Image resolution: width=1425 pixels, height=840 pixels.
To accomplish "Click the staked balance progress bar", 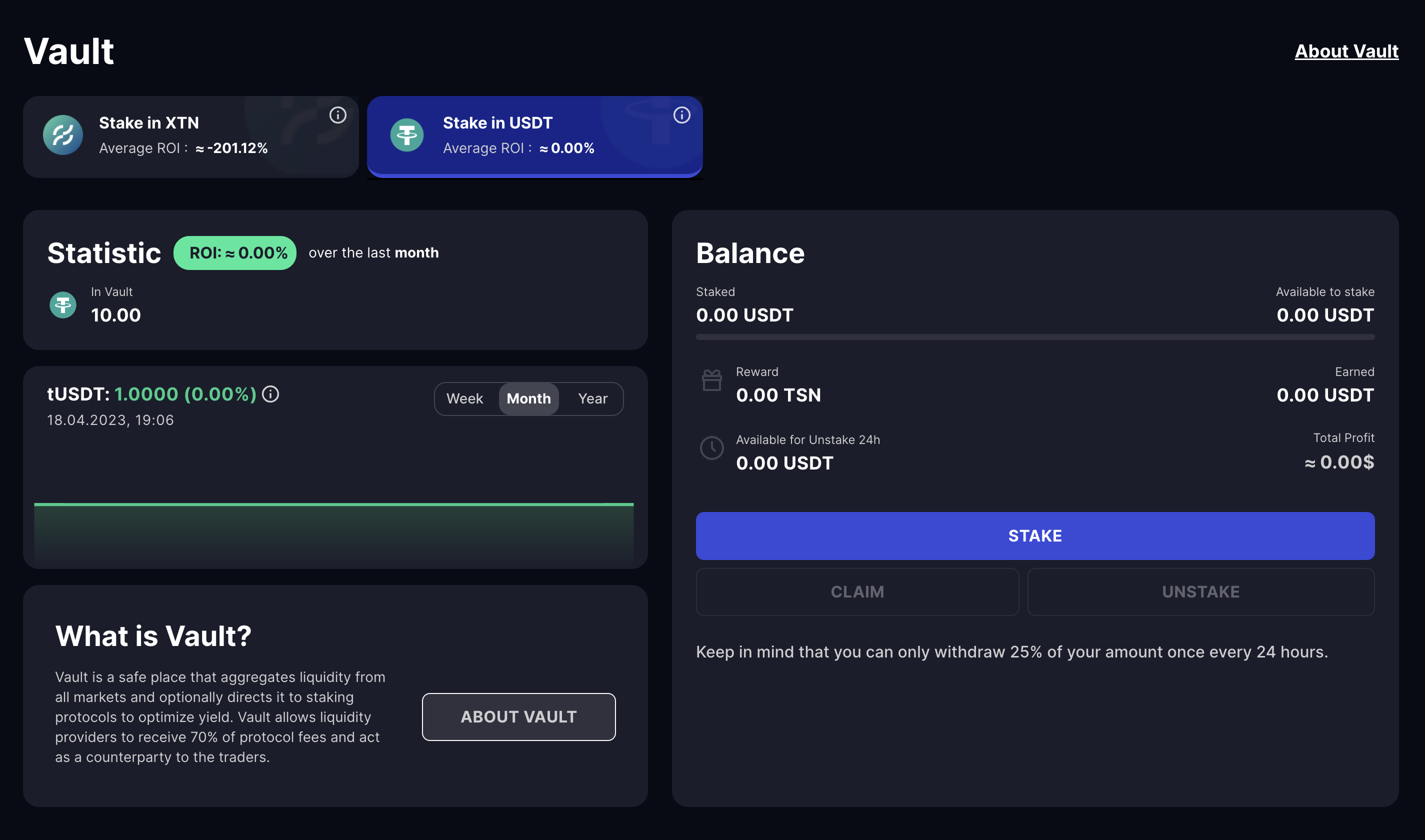I will click(x=1034, y=337).
